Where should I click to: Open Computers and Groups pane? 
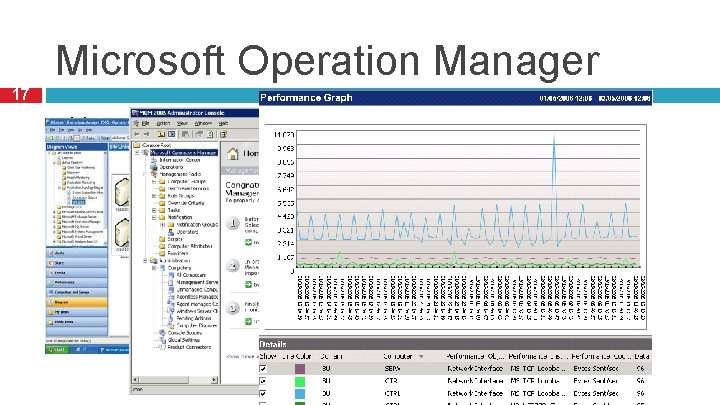(77, 292)
